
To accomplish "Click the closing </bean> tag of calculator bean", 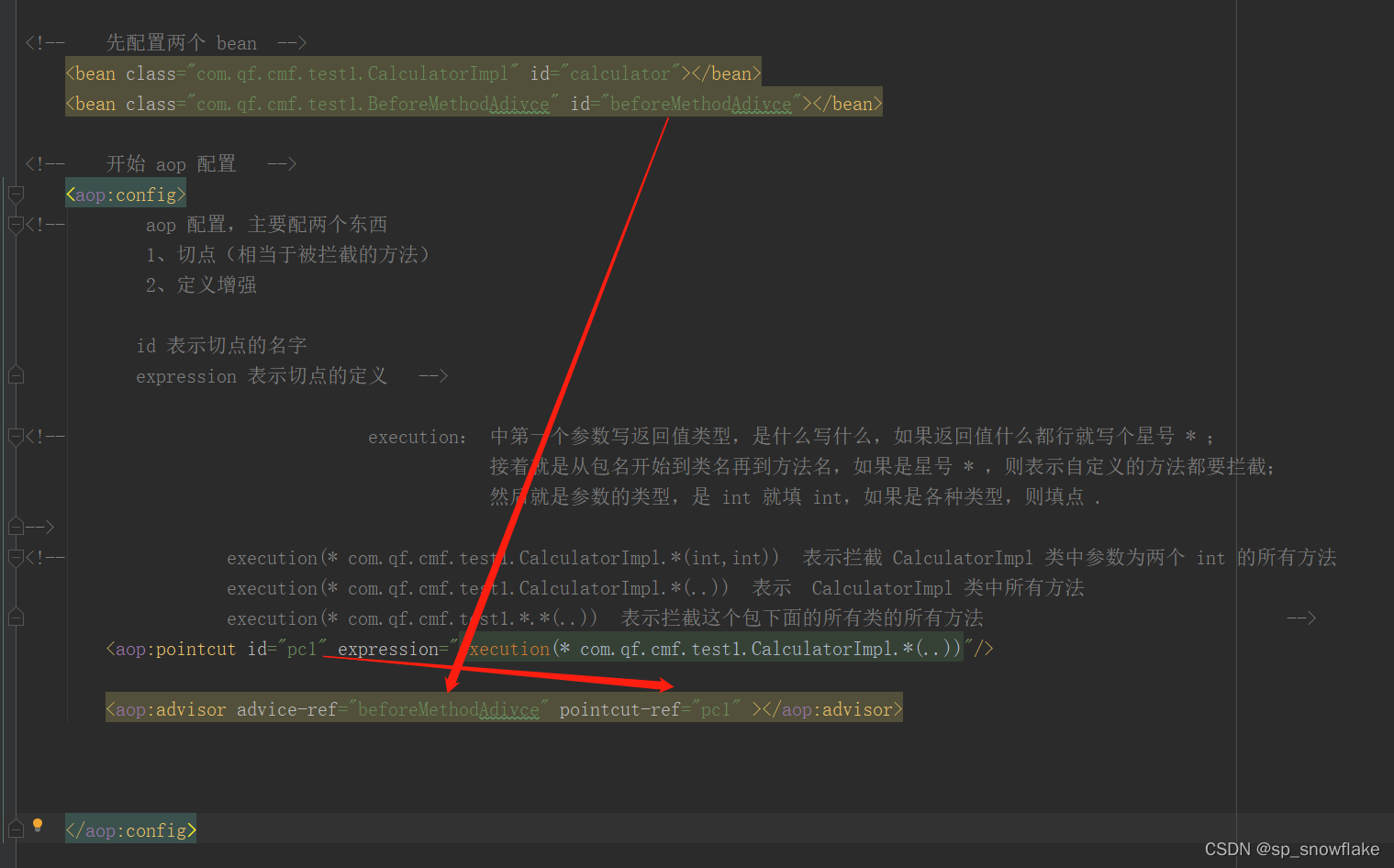I will pyautogui.click(x=726, y=73).
